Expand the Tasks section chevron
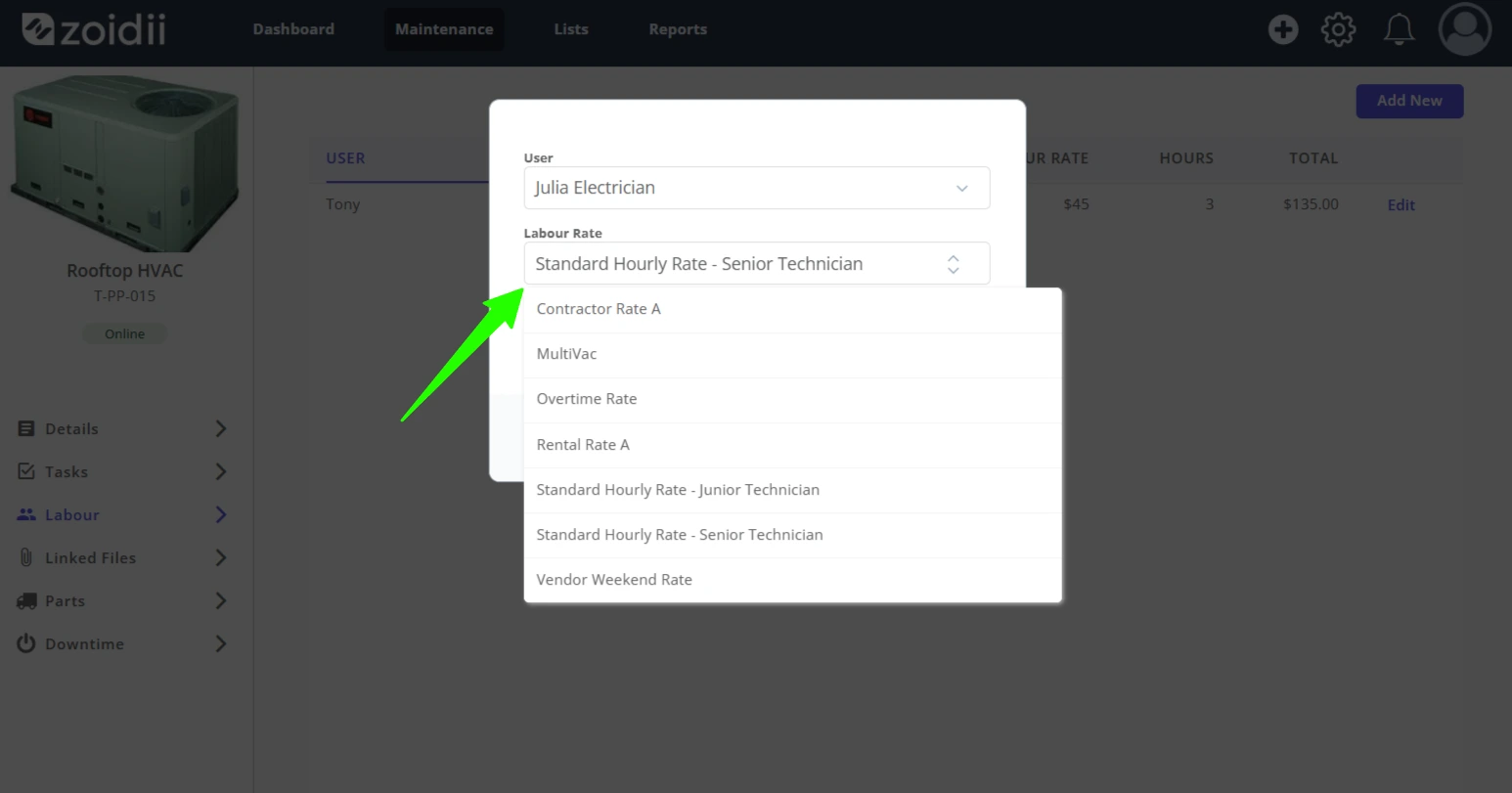The height and width of the screenshot is (793, 1512). coord(221,471)
